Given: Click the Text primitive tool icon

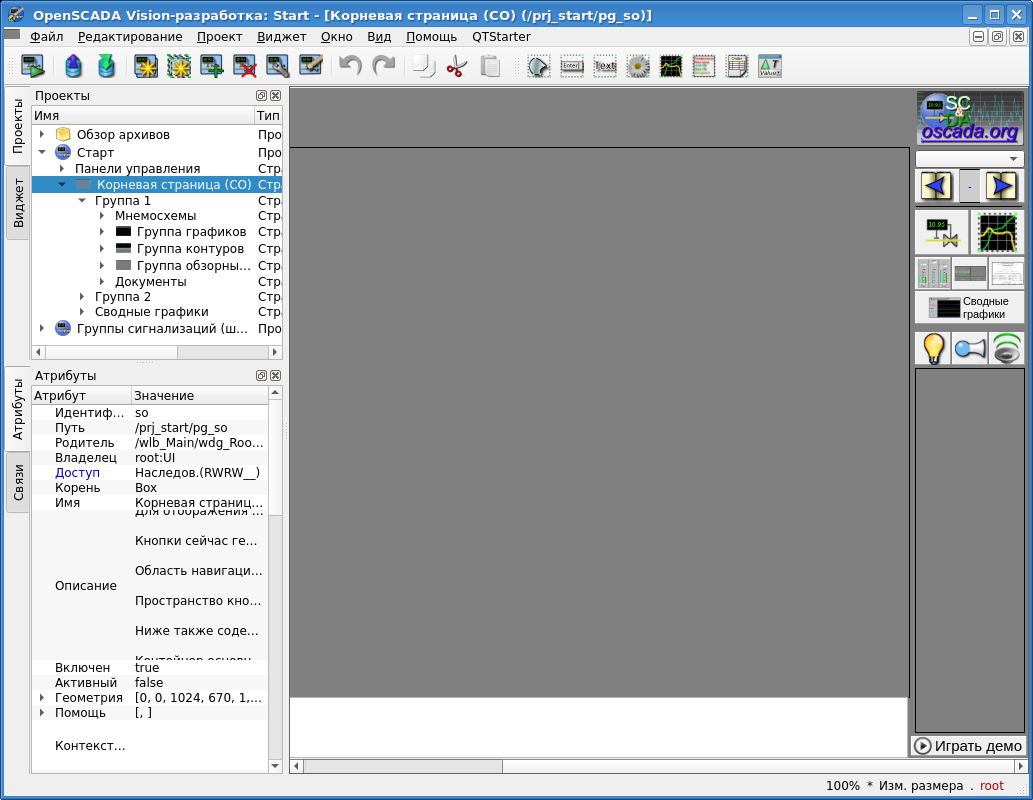Looking at the screenshot, I should [605, 67].
